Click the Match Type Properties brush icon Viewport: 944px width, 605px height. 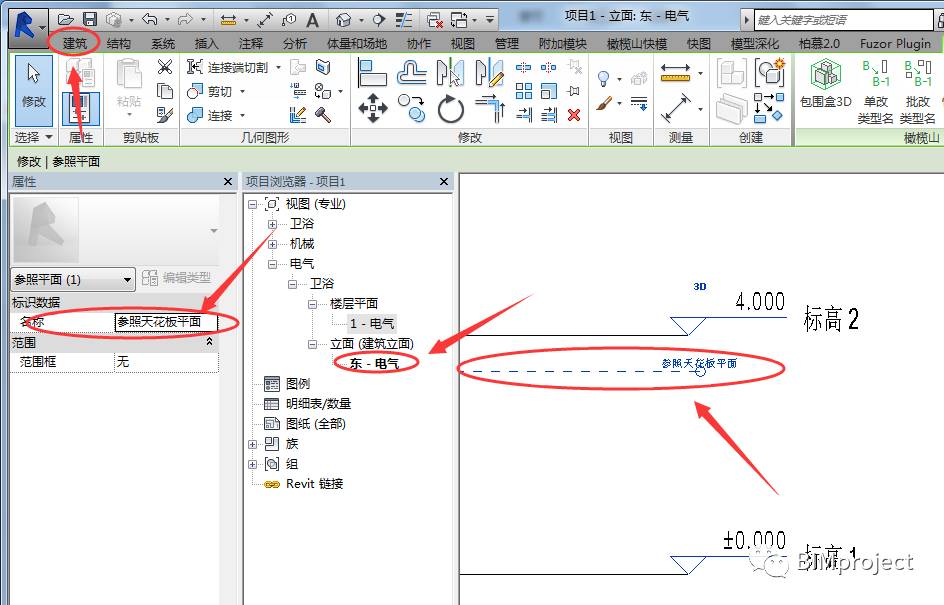[x=164, y=114]
